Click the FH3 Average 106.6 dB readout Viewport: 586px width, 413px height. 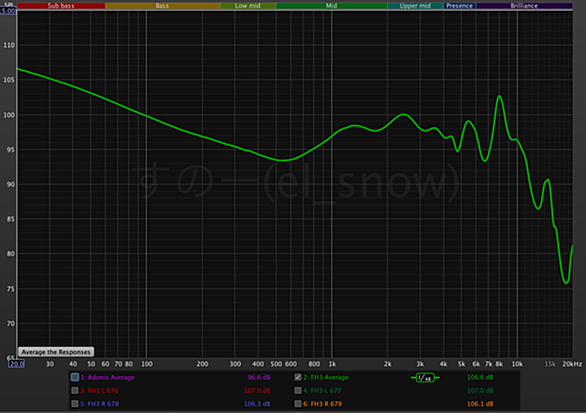pyautogui.click(x=480, y=377)
